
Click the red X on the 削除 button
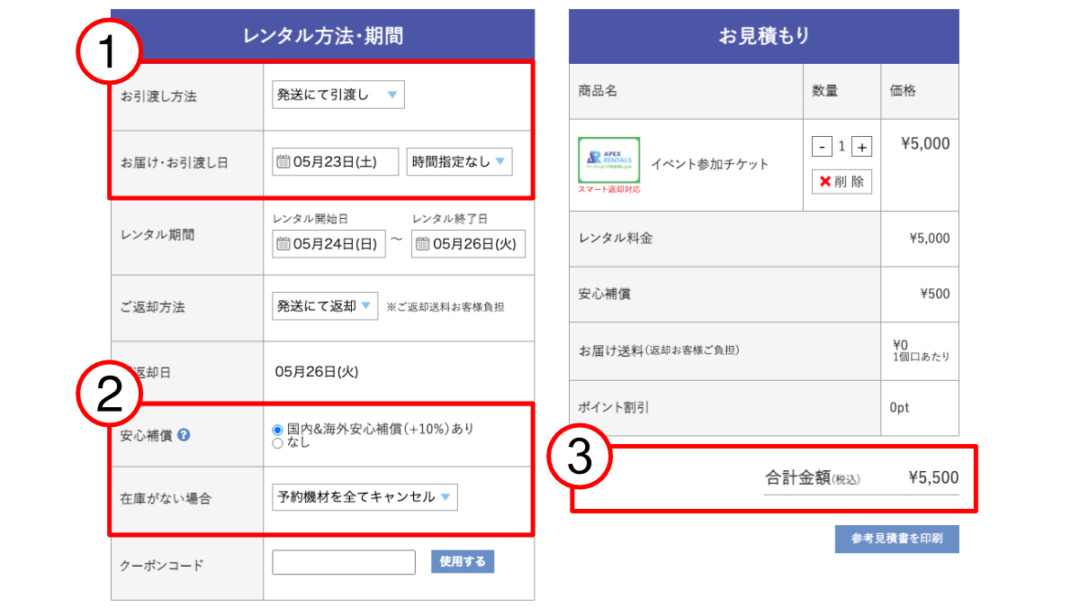pyautogui.click(x=825, y=182)
